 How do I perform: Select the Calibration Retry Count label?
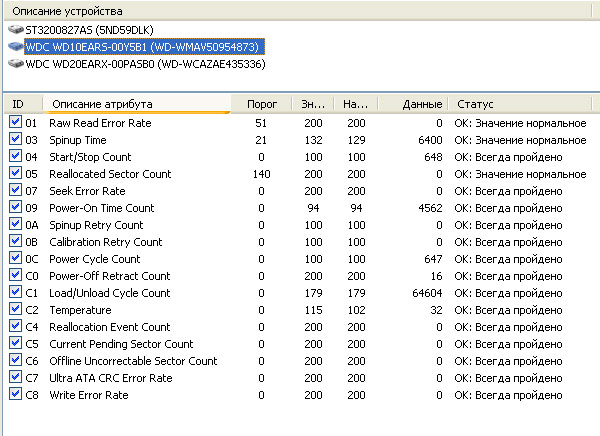106,242
